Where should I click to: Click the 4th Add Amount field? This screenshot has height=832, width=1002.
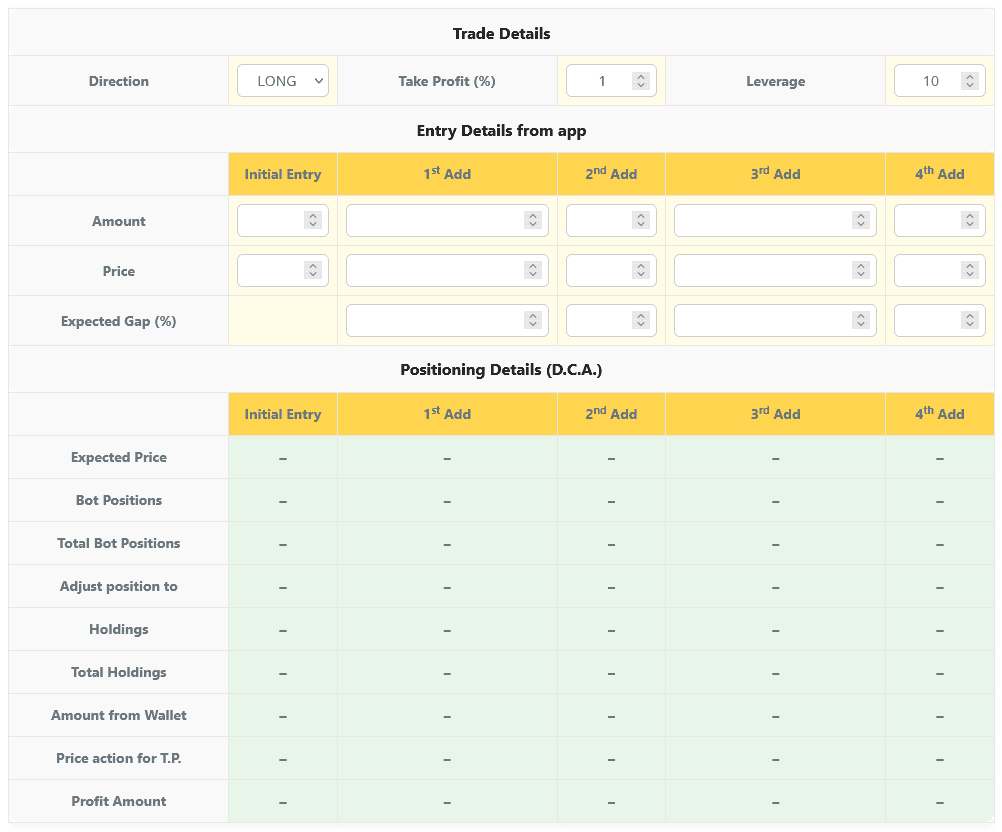click(939, 220)
